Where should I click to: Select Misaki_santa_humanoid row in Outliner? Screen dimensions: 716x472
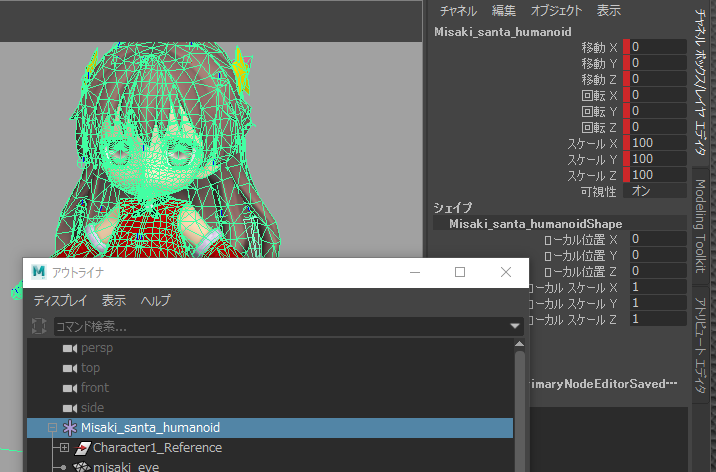(270, 428)
